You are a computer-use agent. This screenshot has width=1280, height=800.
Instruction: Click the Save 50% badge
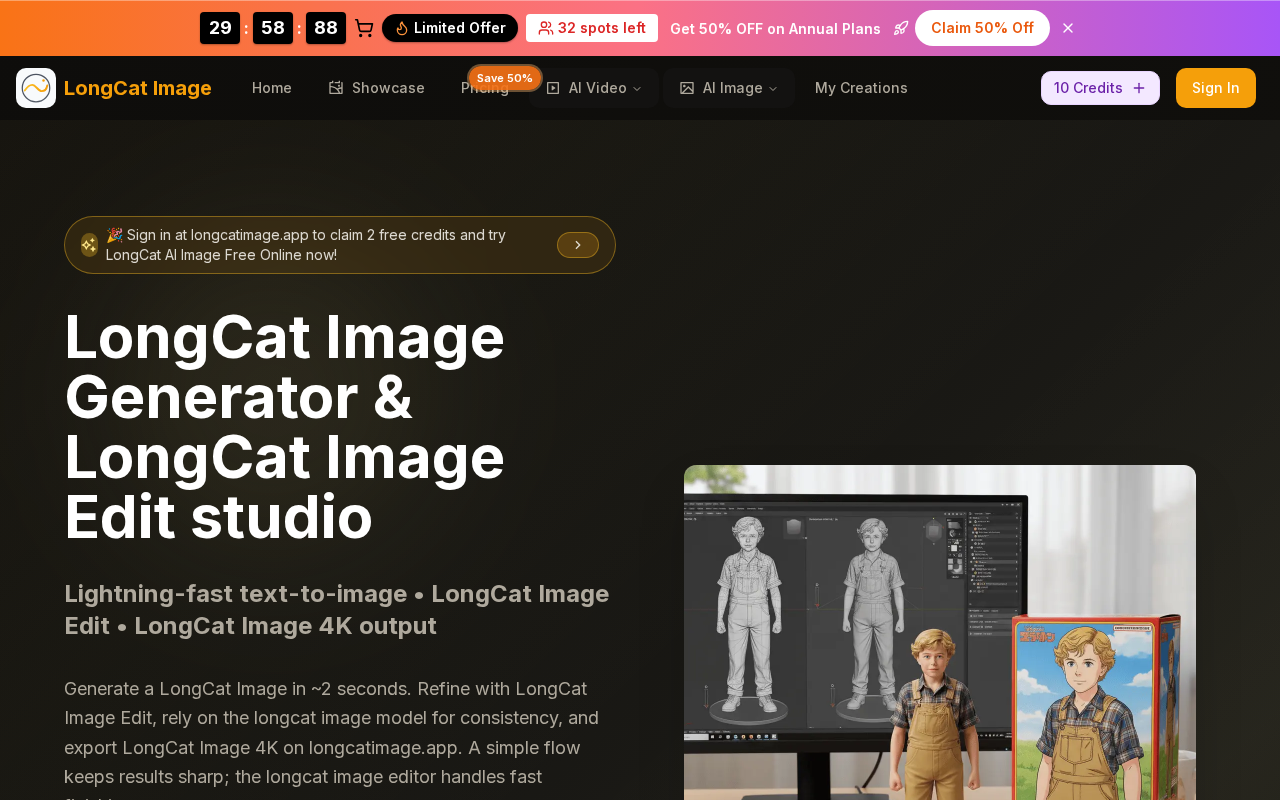505,78
